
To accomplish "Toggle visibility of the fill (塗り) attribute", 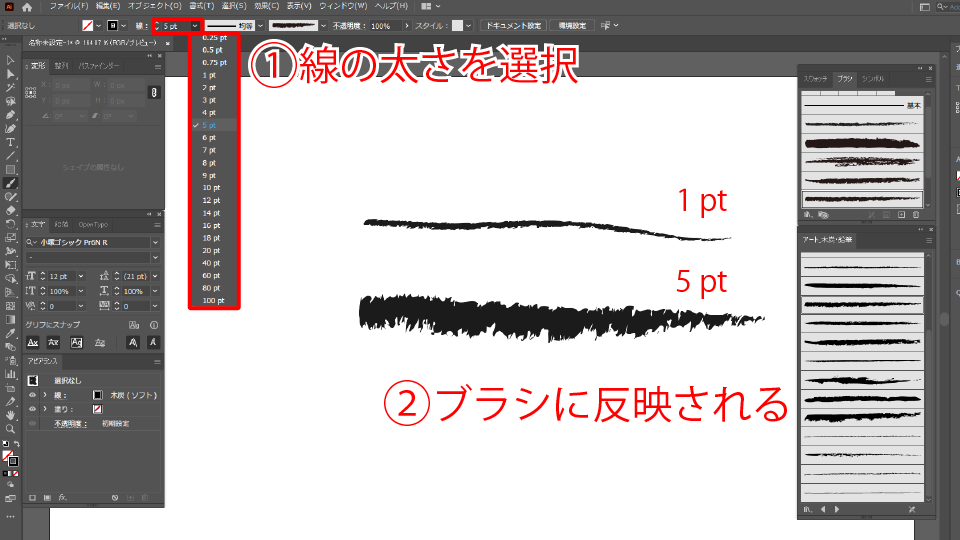I will 32,409.
